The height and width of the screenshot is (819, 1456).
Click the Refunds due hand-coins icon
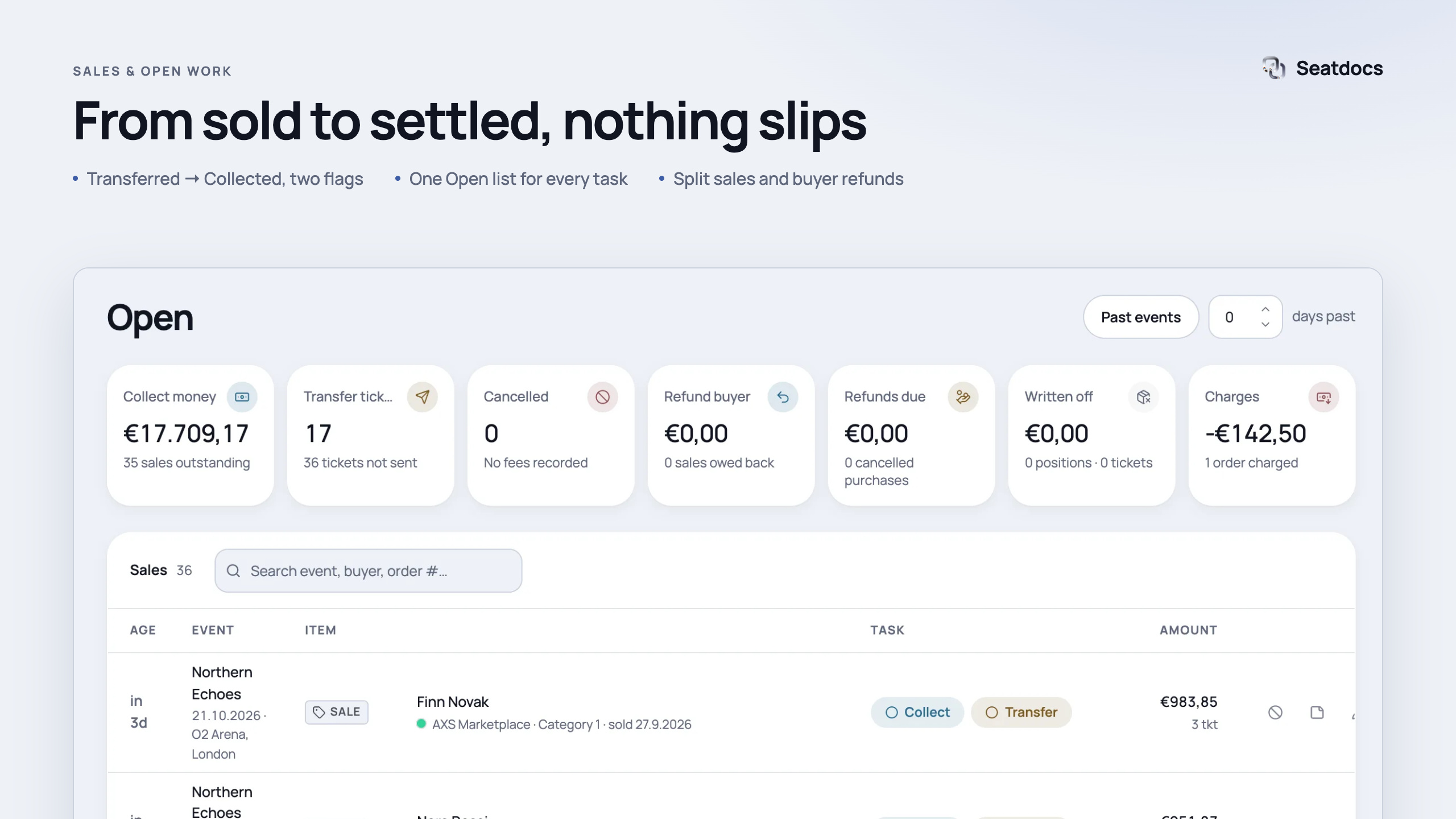click(963, 397)
